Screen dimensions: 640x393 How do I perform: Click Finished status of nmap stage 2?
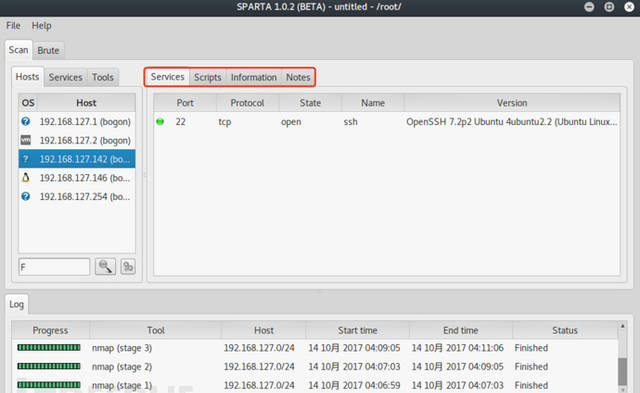(x=531, y=366)
